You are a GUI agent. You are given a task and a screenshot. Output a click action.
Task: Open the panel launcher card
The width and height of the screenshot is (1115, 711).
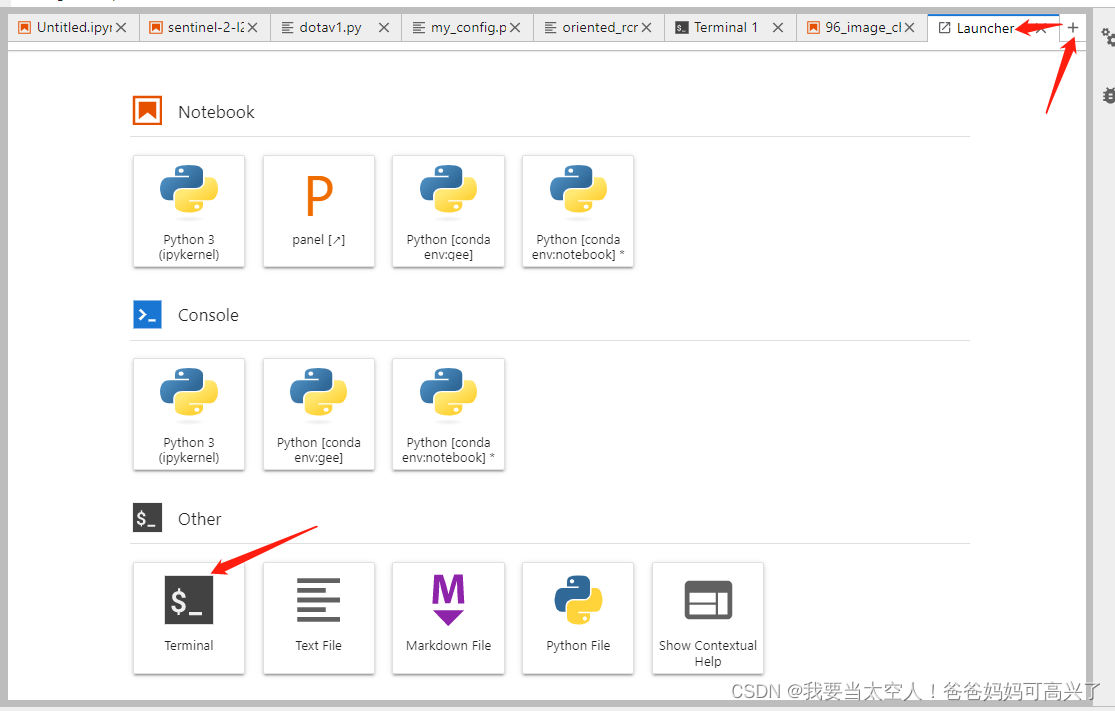click(319, 211)
